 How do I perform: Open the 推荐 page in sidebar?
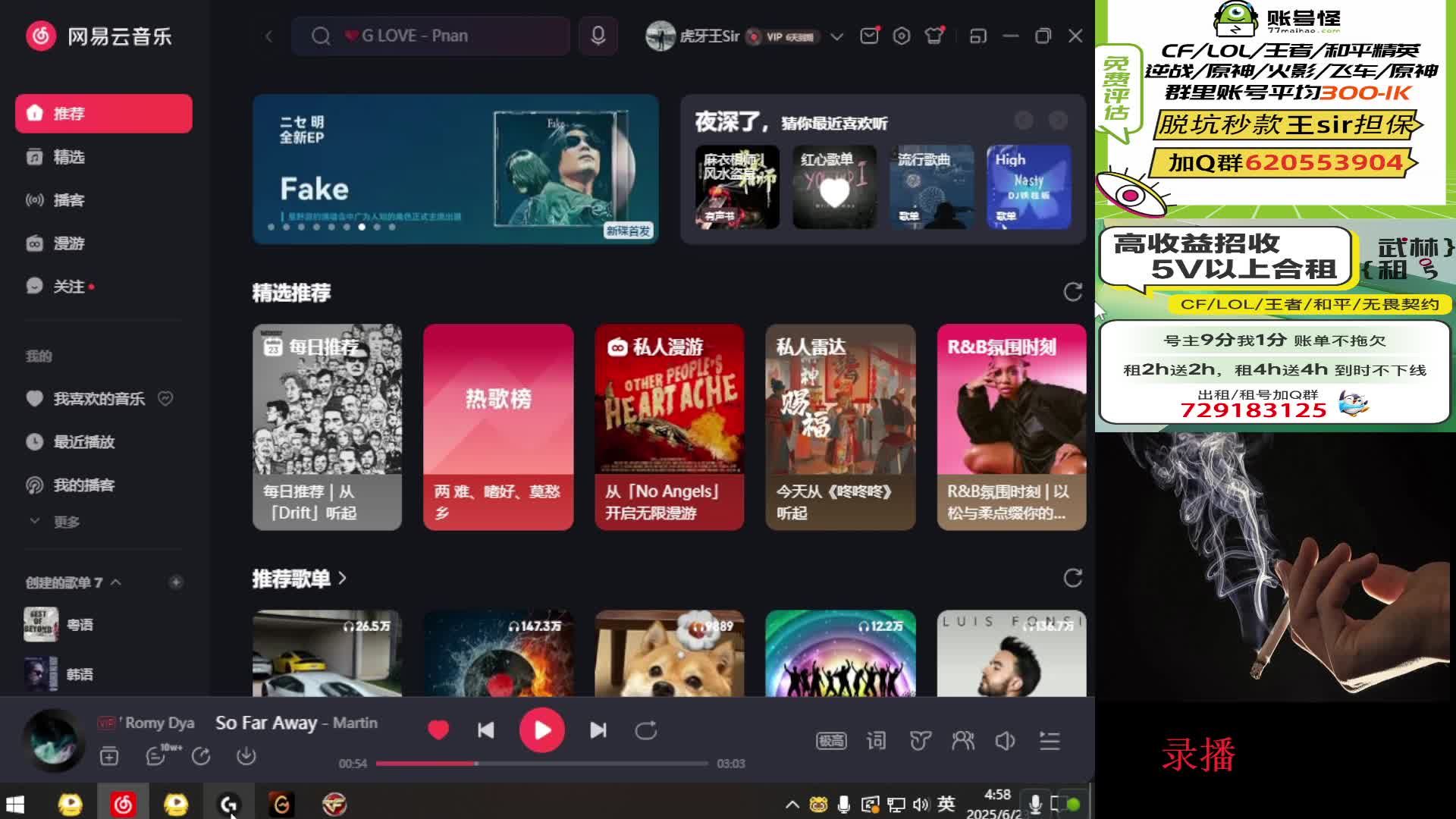pos(104,114)
